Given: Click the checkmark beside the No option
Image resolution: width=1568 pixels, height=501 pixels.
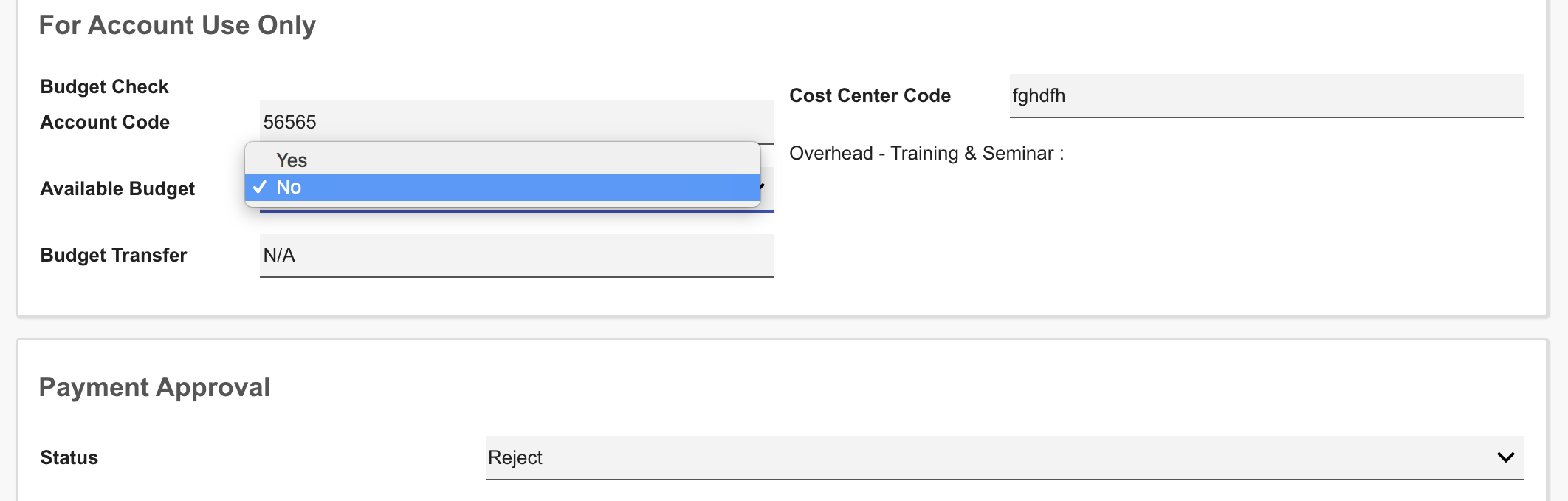Looking at the screenshot, I should (259, 187).
